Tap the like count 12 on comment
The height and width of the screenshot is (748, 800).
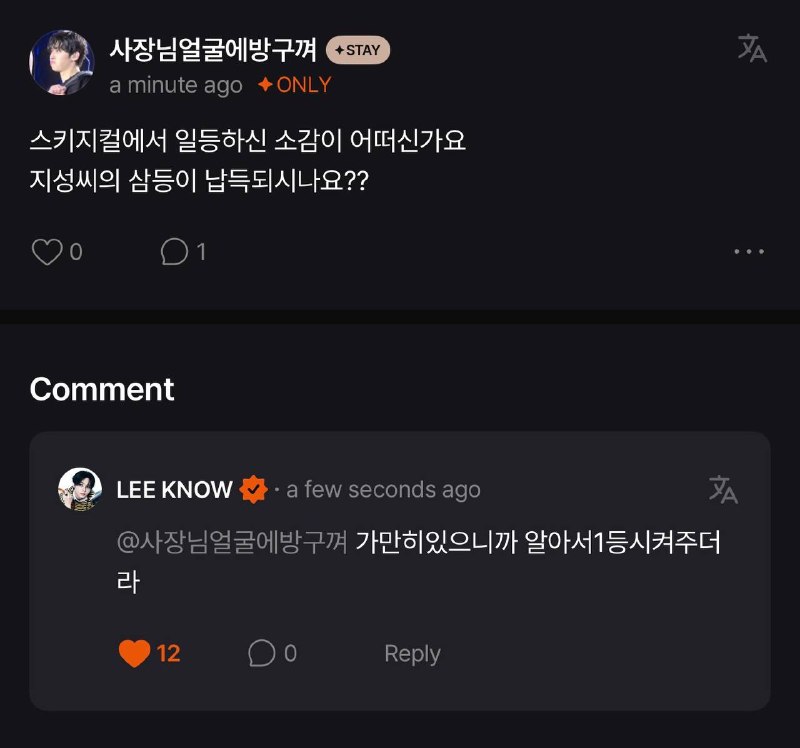point(168,654)
